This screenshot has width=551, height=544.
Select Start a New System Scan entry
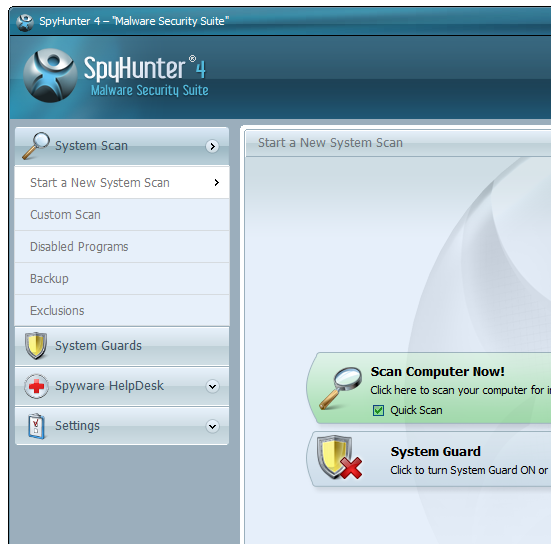[122, 183]
